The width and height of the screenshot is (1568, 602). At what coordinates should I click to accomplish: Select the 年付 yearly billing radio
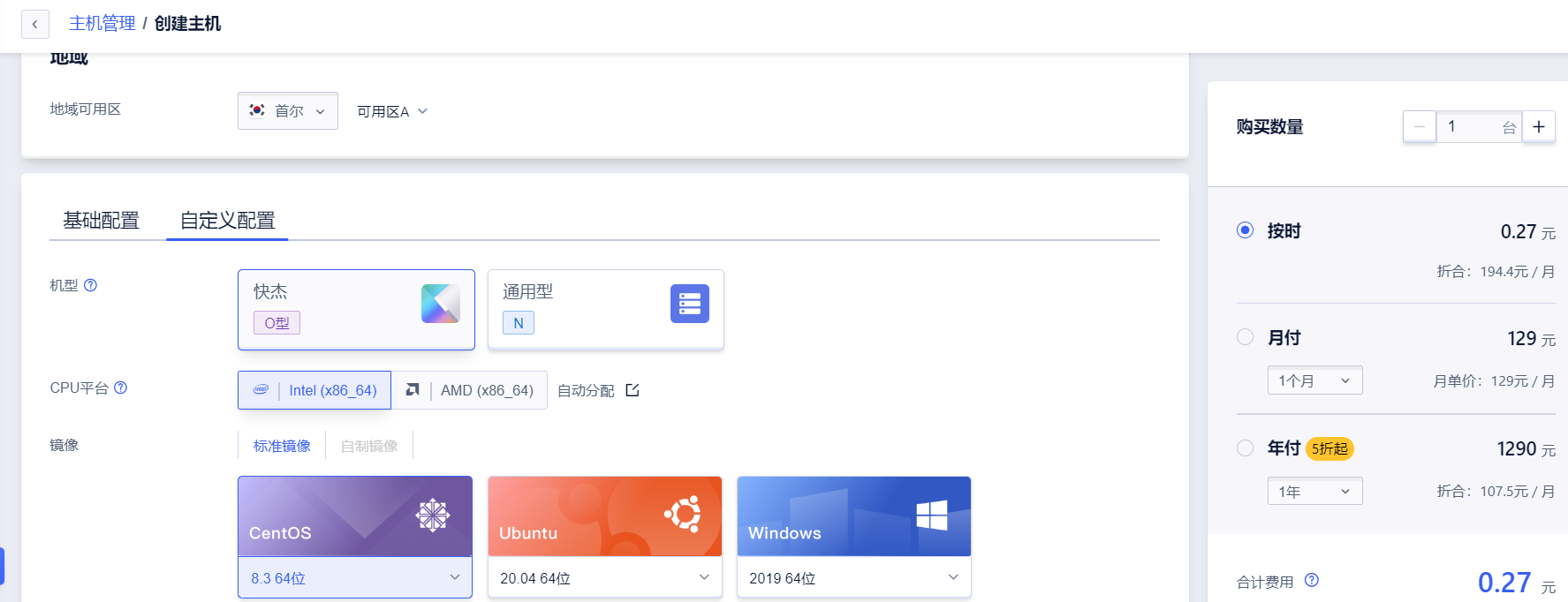coord(1246,448)
